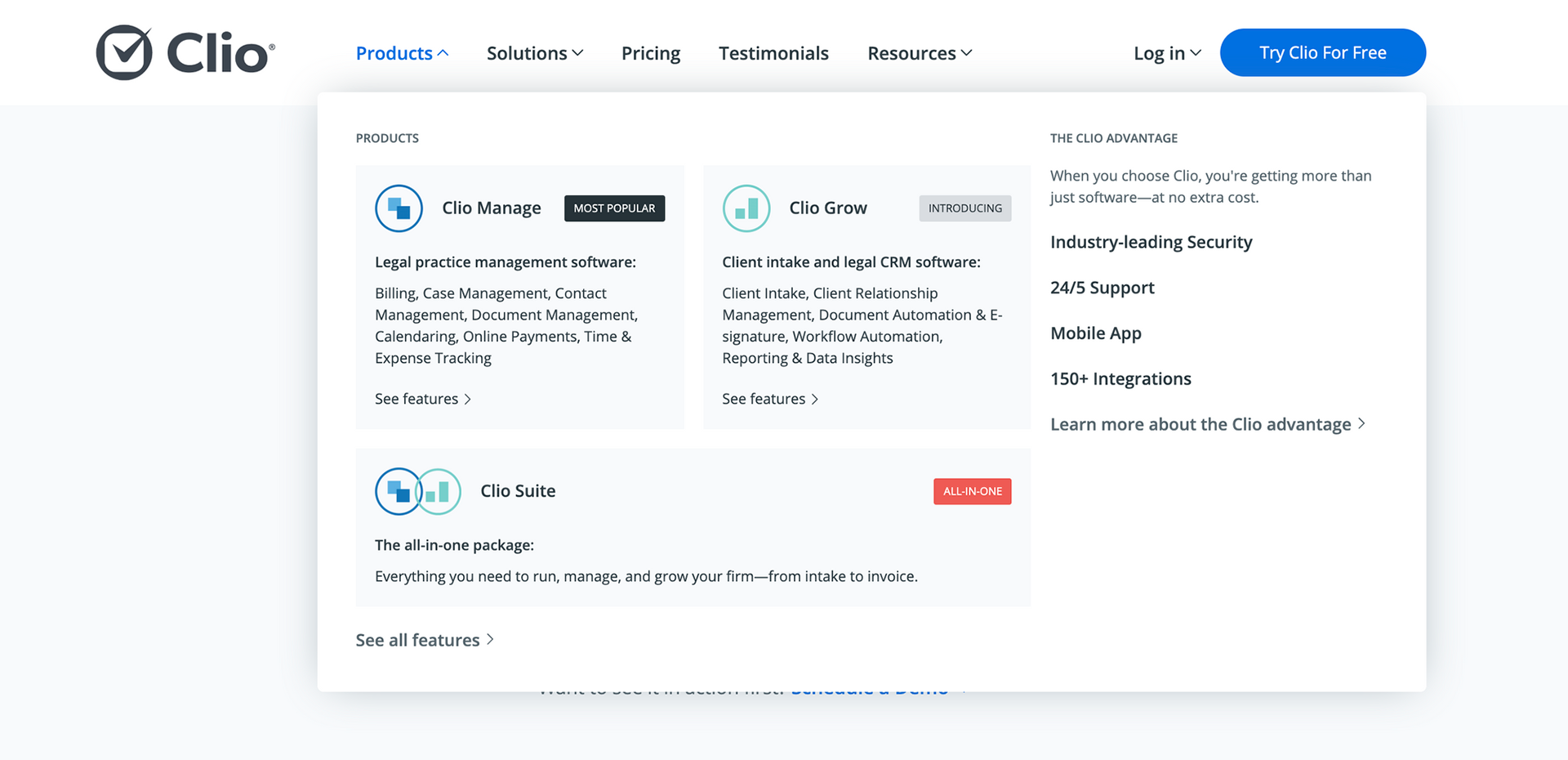Screen dimensions: 1568x760
Task: Select 150+ Integrations
Action: (x=1120, y=378)
